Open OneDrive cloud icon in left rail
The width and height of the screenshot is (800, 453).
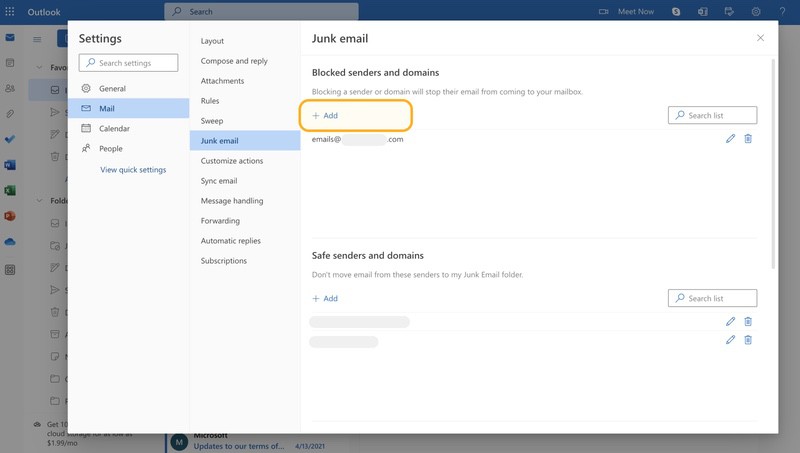[x=10, y=242]
